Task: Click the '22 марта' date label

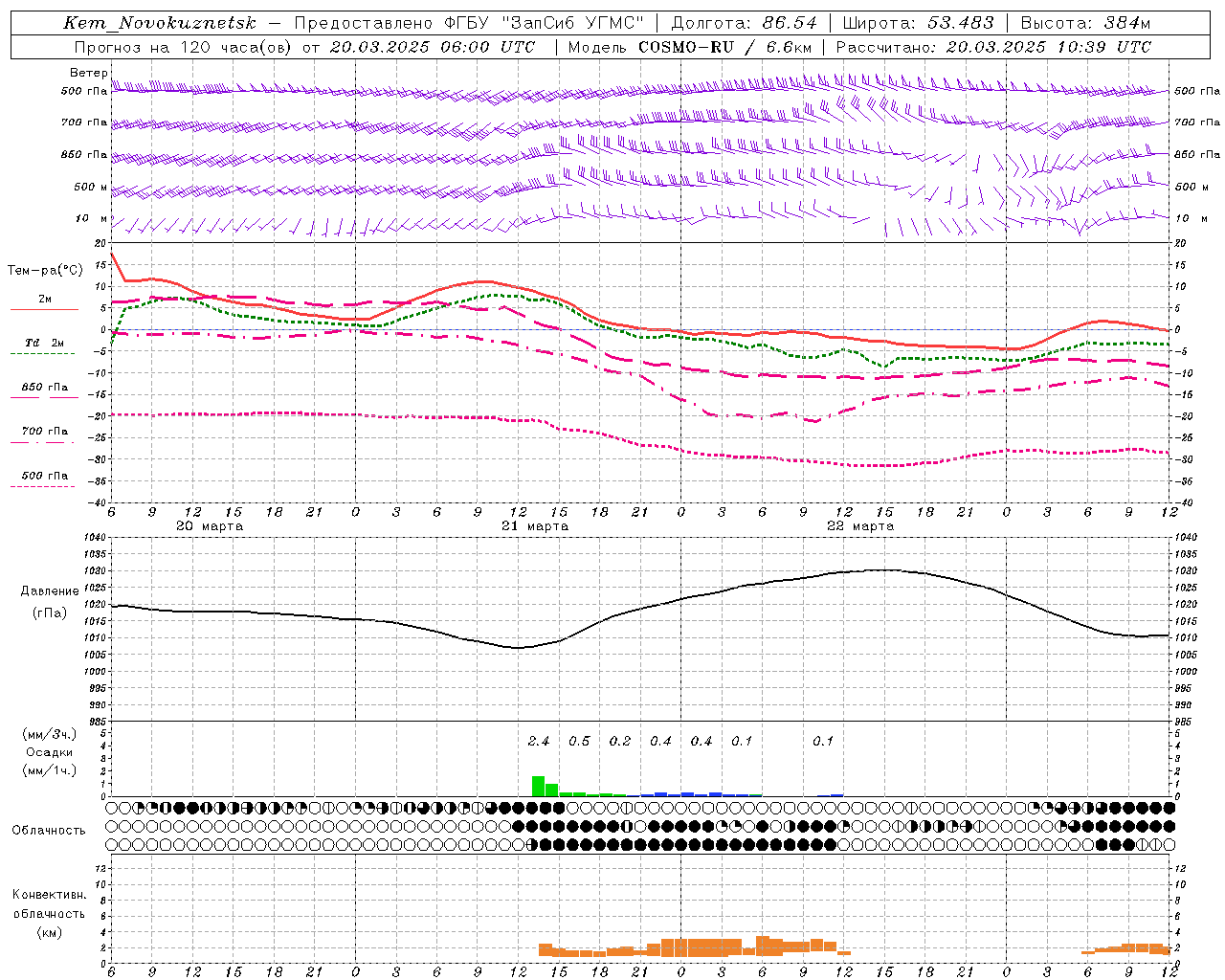Action: [x=860, y=526]
